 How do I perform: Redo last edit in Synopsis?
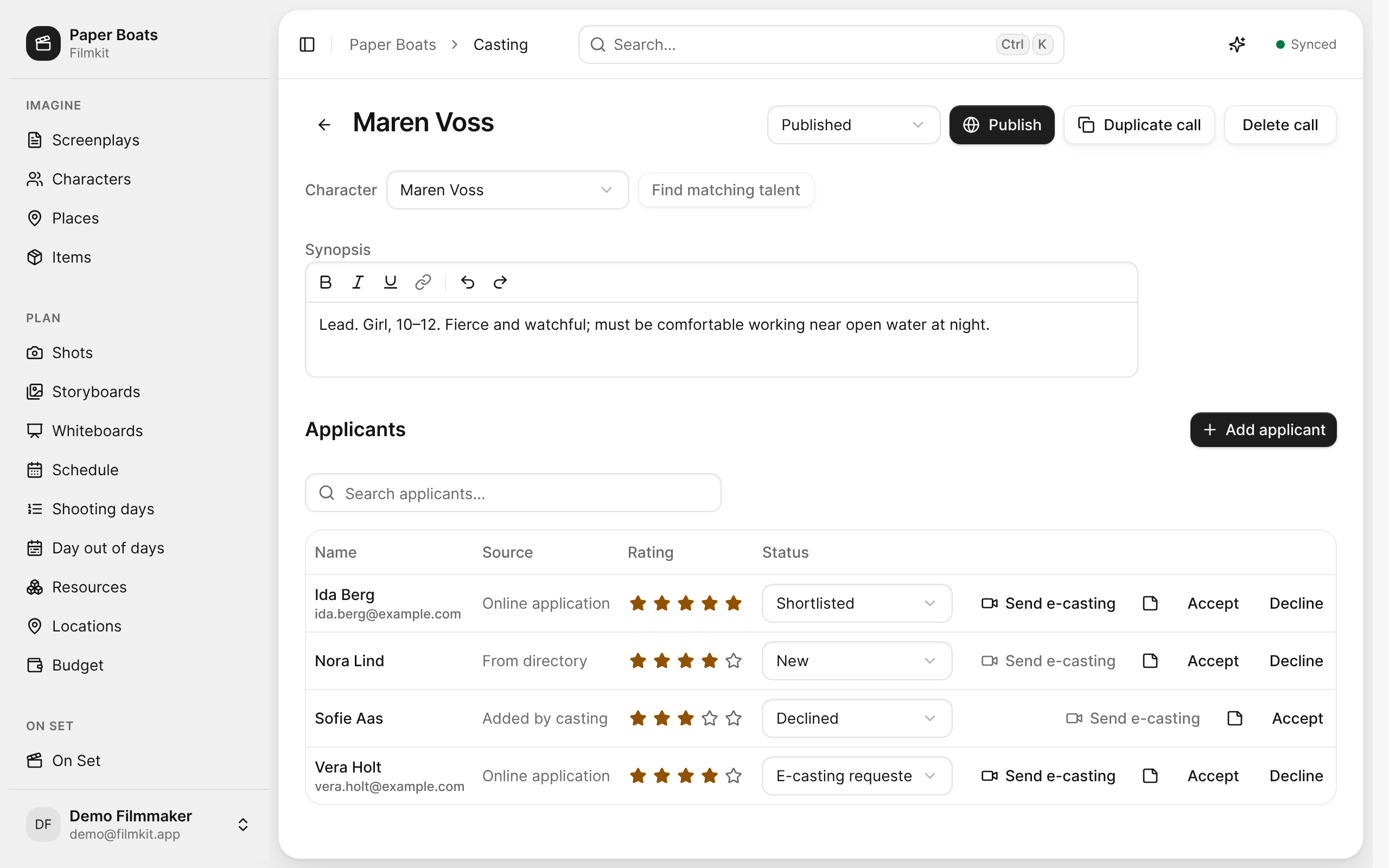[500, 282]
